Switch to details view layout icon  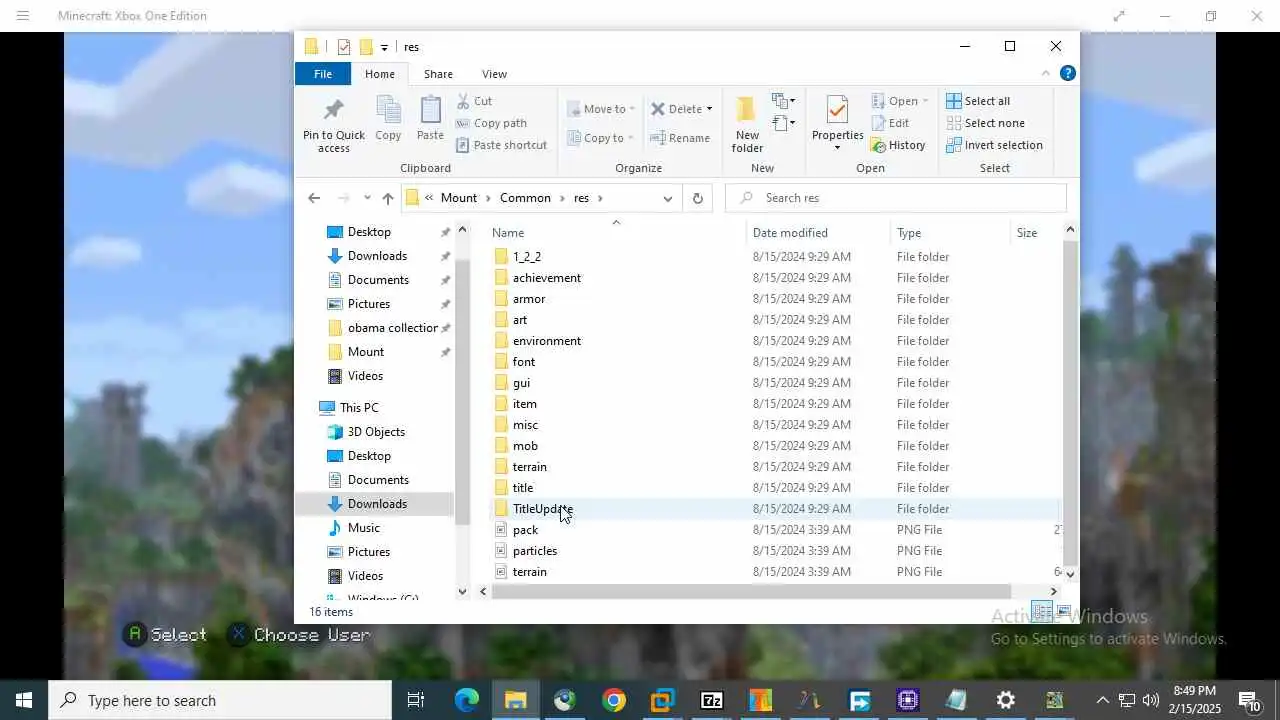point(1042,611)
